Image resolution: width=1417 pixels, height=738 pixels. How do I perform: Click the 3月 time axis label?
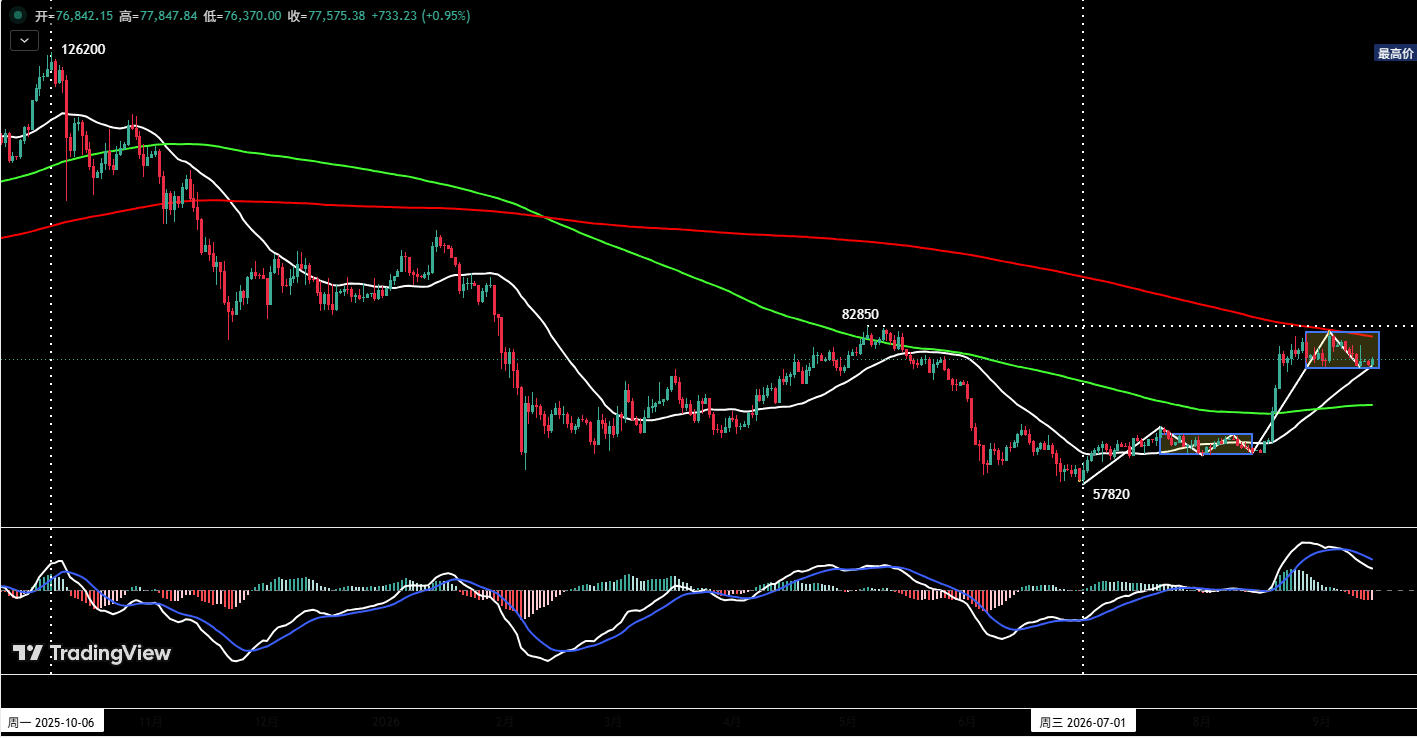(x=613, y=722)
